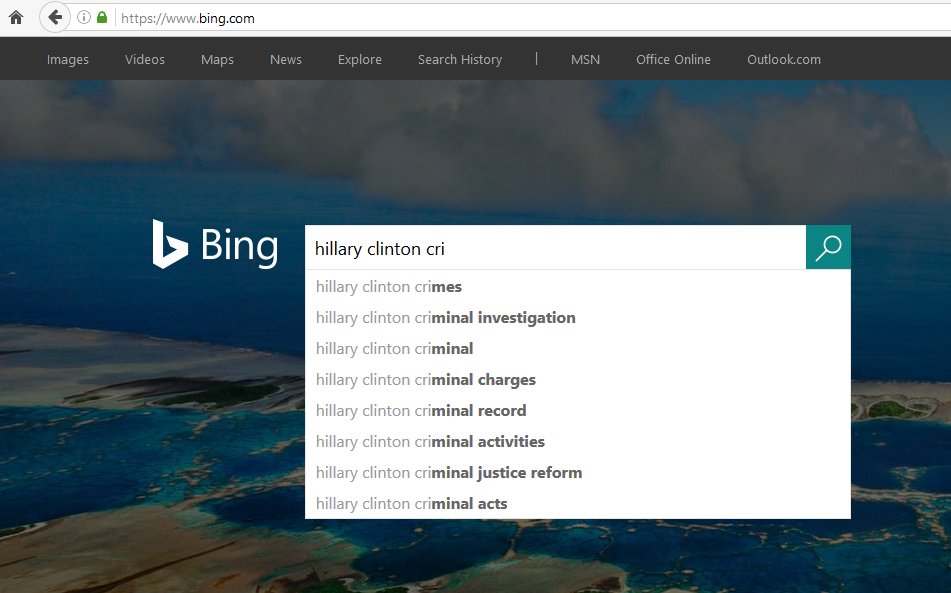Click the Bing search magnifier button
Screen dimensions: 951x593
click(828, 247)
